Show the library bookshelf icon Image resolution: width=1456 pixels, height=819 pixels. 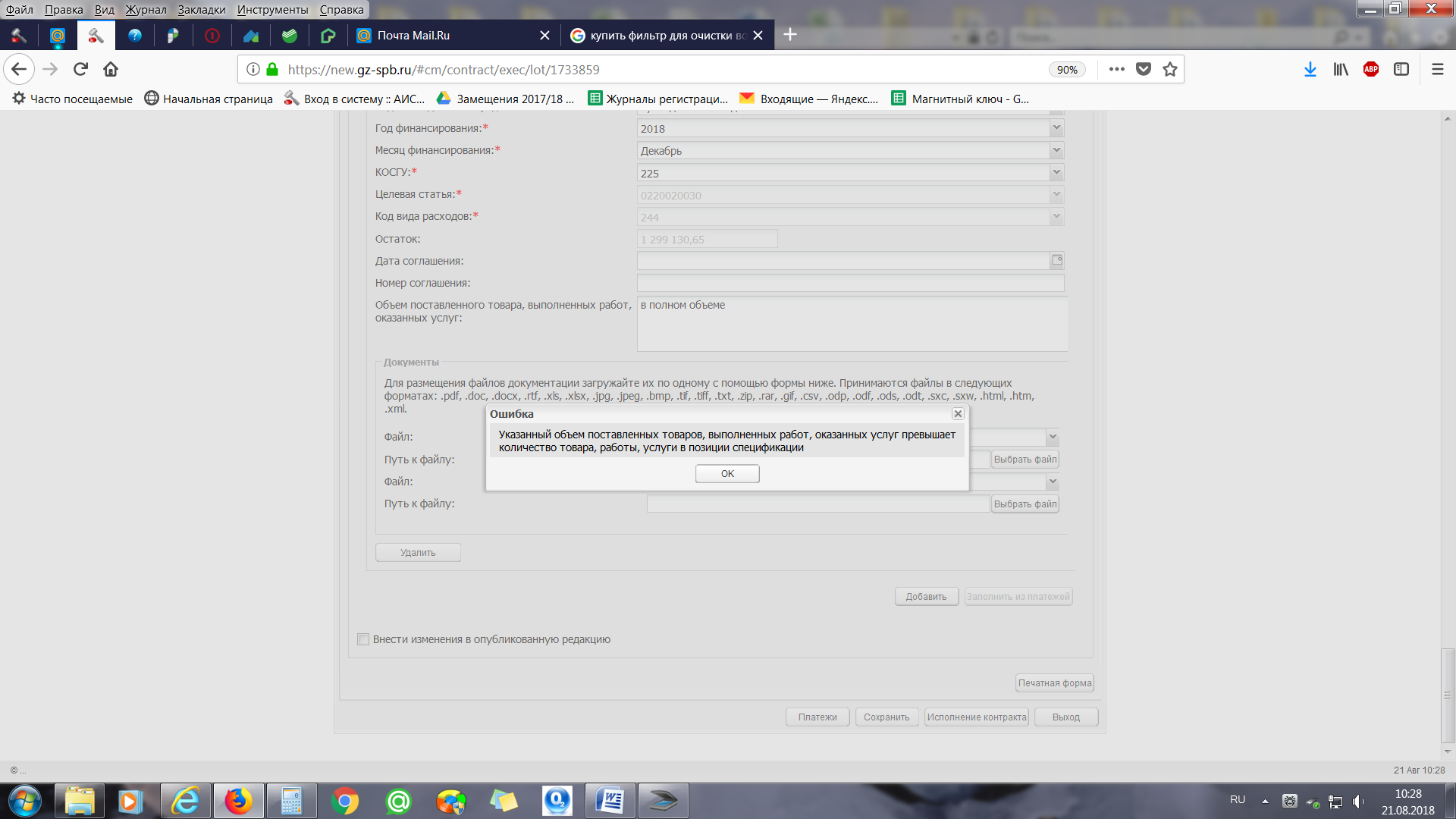click(1341, 70)
